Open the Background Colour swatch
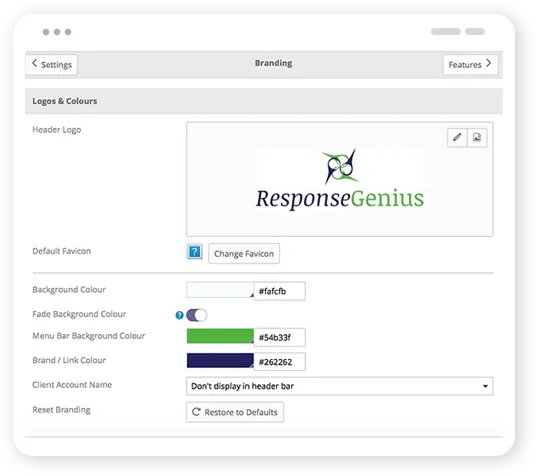 pos(220,290)
